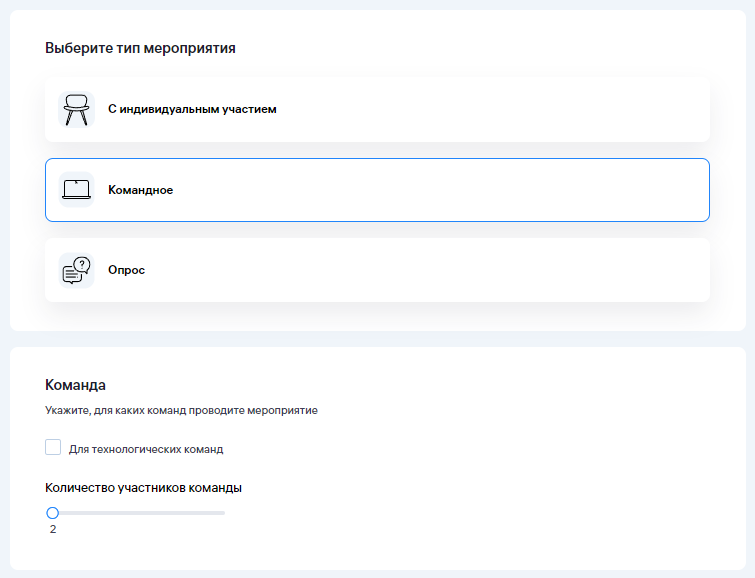Click the question bubble icon for Опрос
Screen dimensions: 755x578
(76, 270)
